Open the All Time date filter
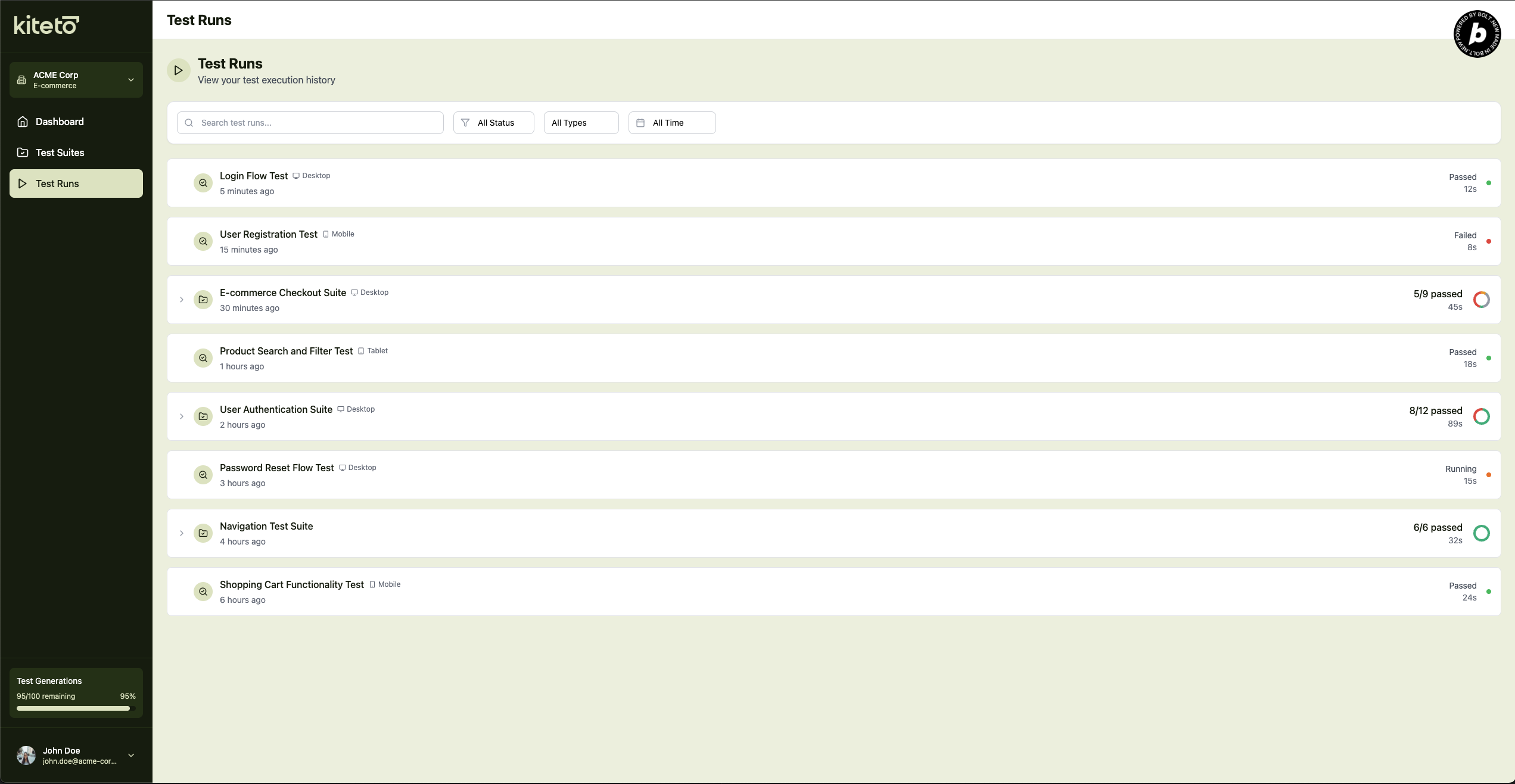The height and width of the screenshot is (784, 1515). coord(671,123)
